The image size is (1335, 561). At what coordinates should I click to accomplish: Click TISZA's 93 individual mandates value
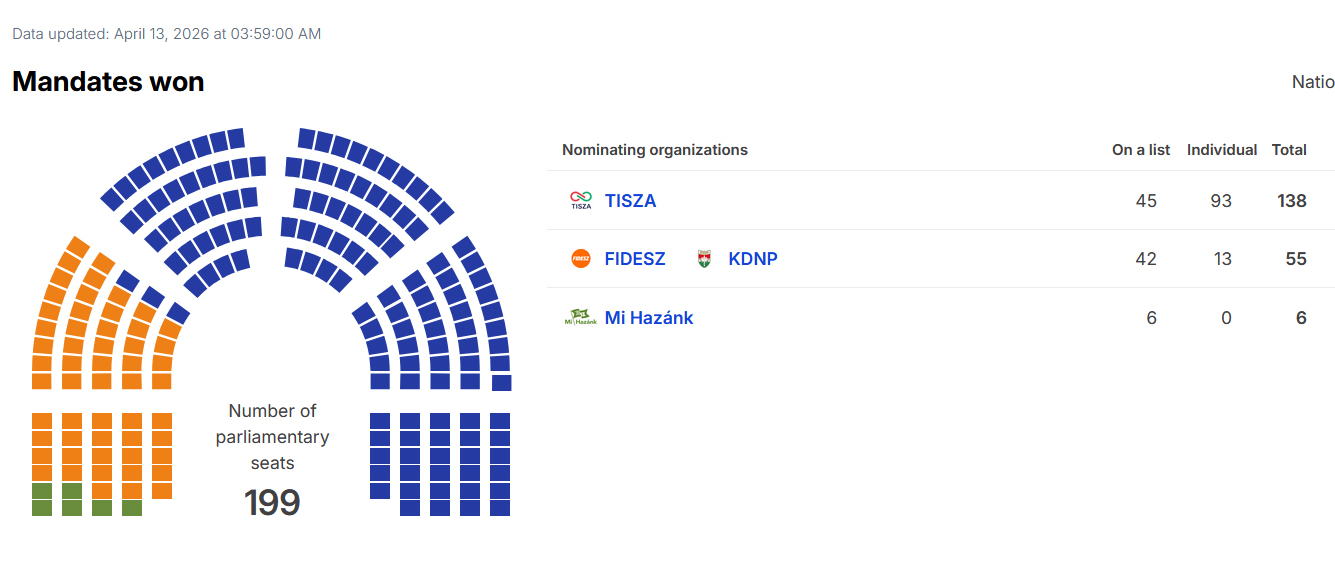click(1221, 201)
